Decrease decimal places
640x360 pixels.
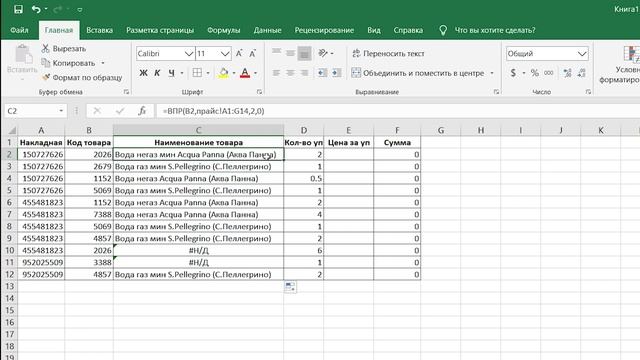click(582, 73)
